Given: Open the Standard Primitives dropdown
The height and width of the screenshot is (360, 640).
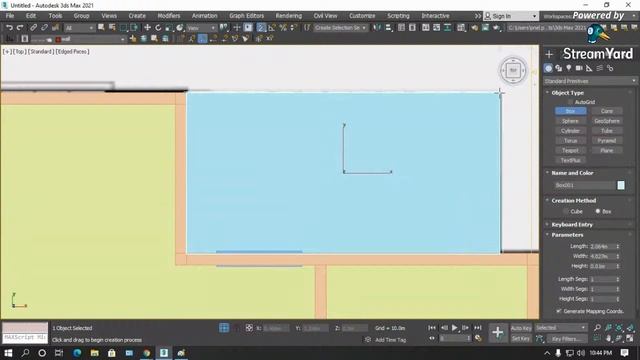Looking at the screenshot, I should pyautogui.click(x=590, y=81).
